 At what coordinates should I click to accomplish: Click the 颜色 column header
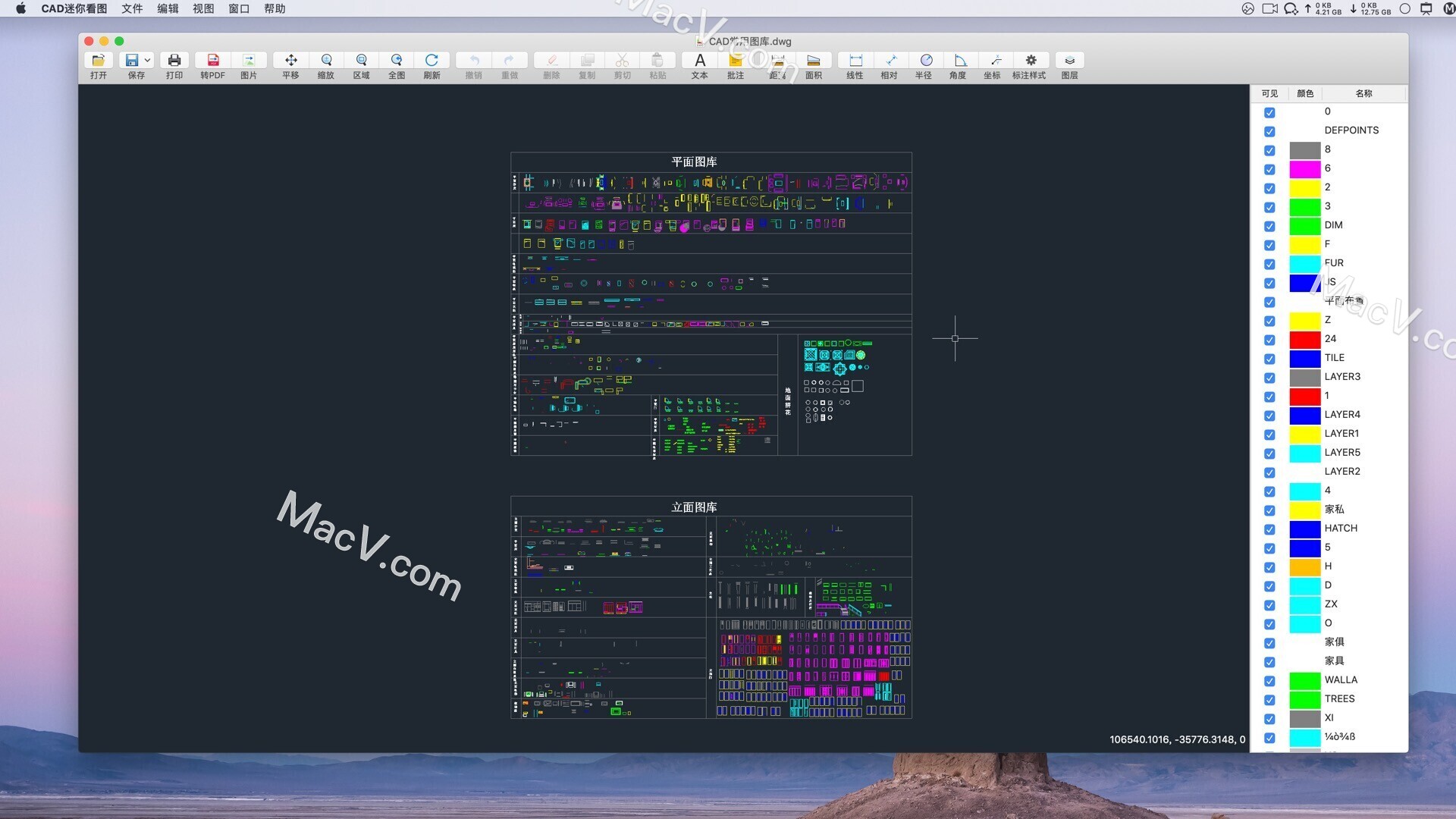click(1305, 93)
